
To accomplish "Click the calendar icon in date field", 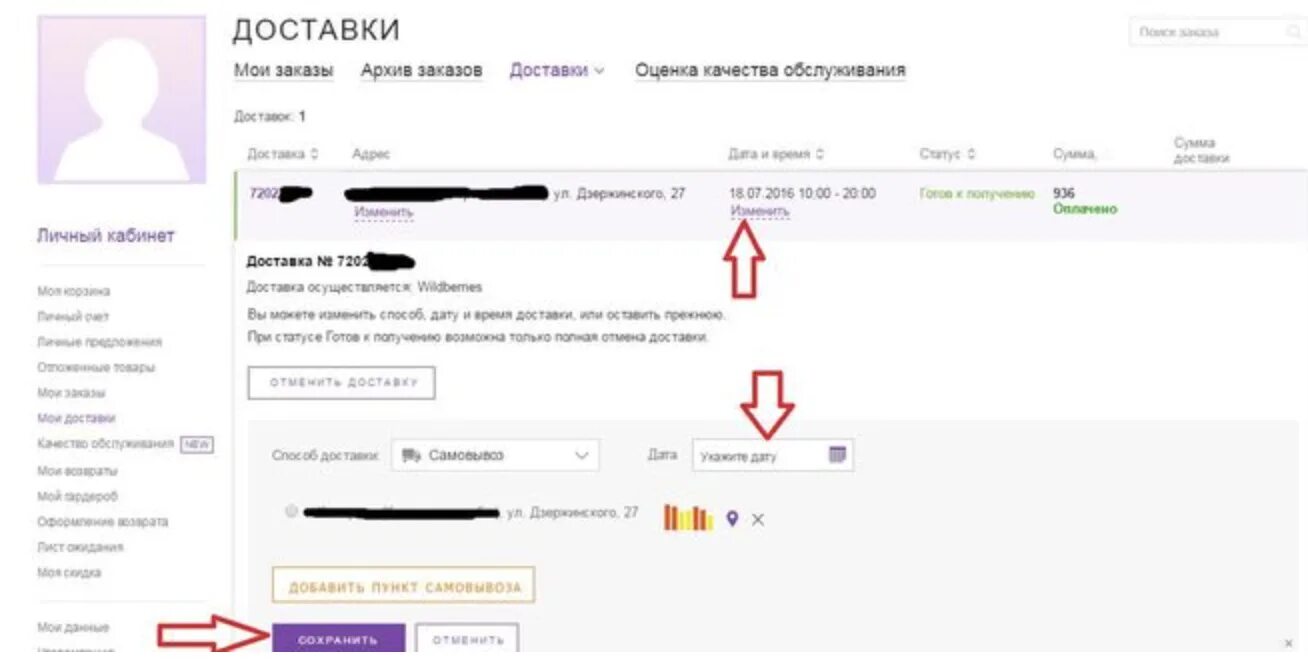I will tap(837, 454).
